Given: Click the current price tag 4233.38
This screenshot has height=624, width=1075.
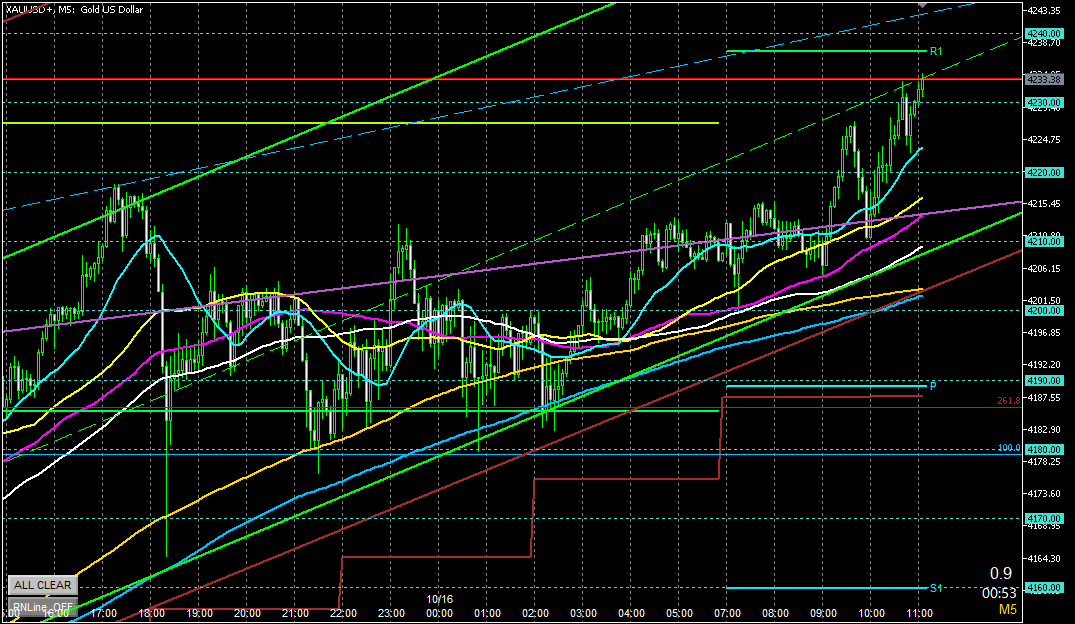Looking at the screenshot, I should tap(1042, 78).
